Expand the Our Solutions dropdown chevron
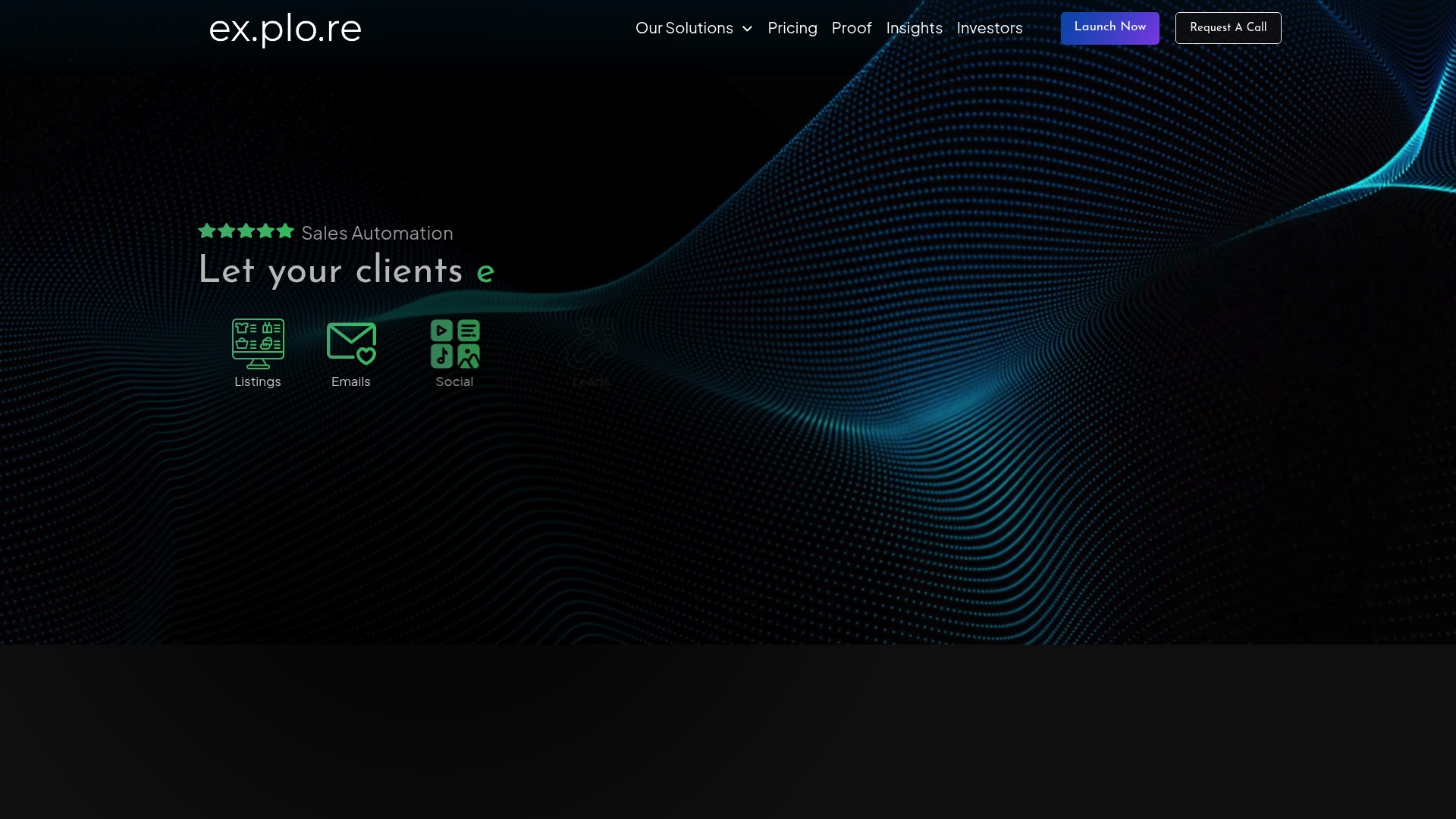Image resolution: width=1456 pixels, height=819 pixels. [747, 29]
